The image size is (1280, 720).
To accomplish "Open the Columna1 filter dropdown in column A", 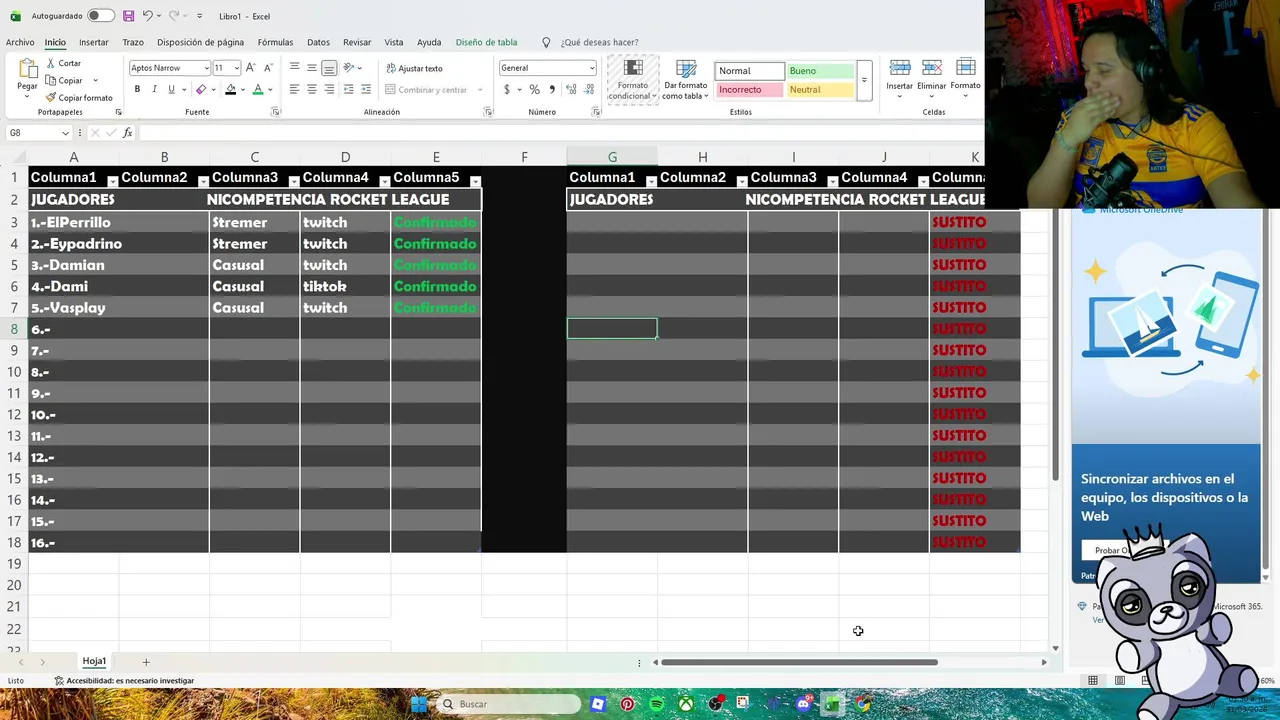I will (x=112, y=181).
